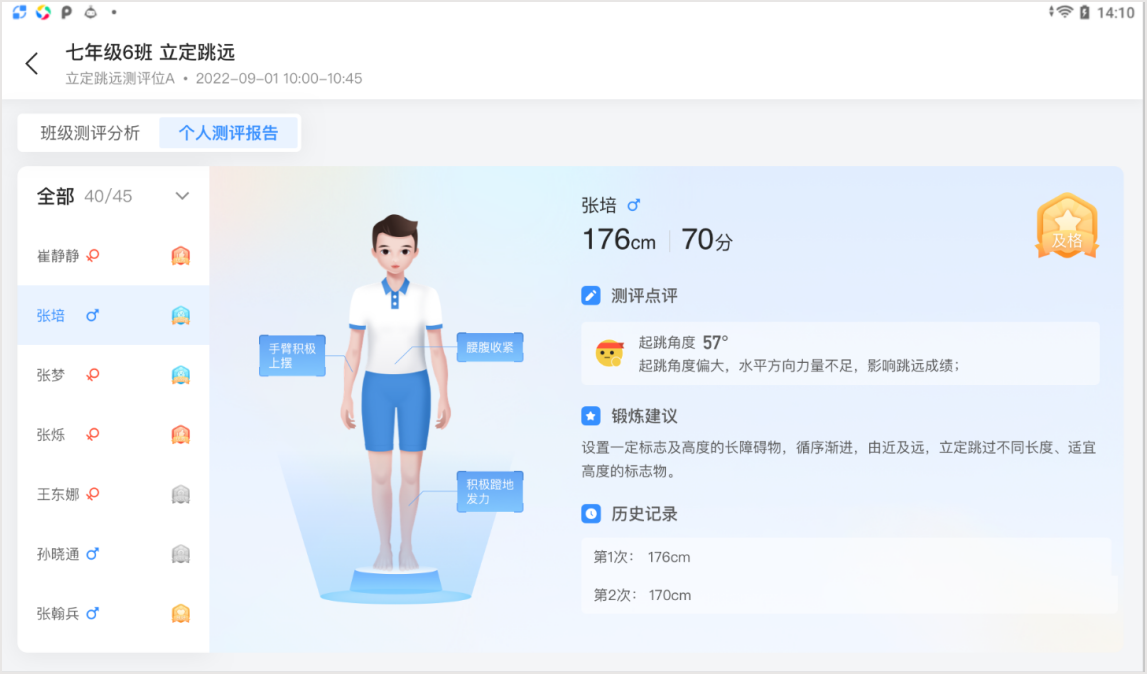Click the 历史记录 clock icon

[590, 514]
